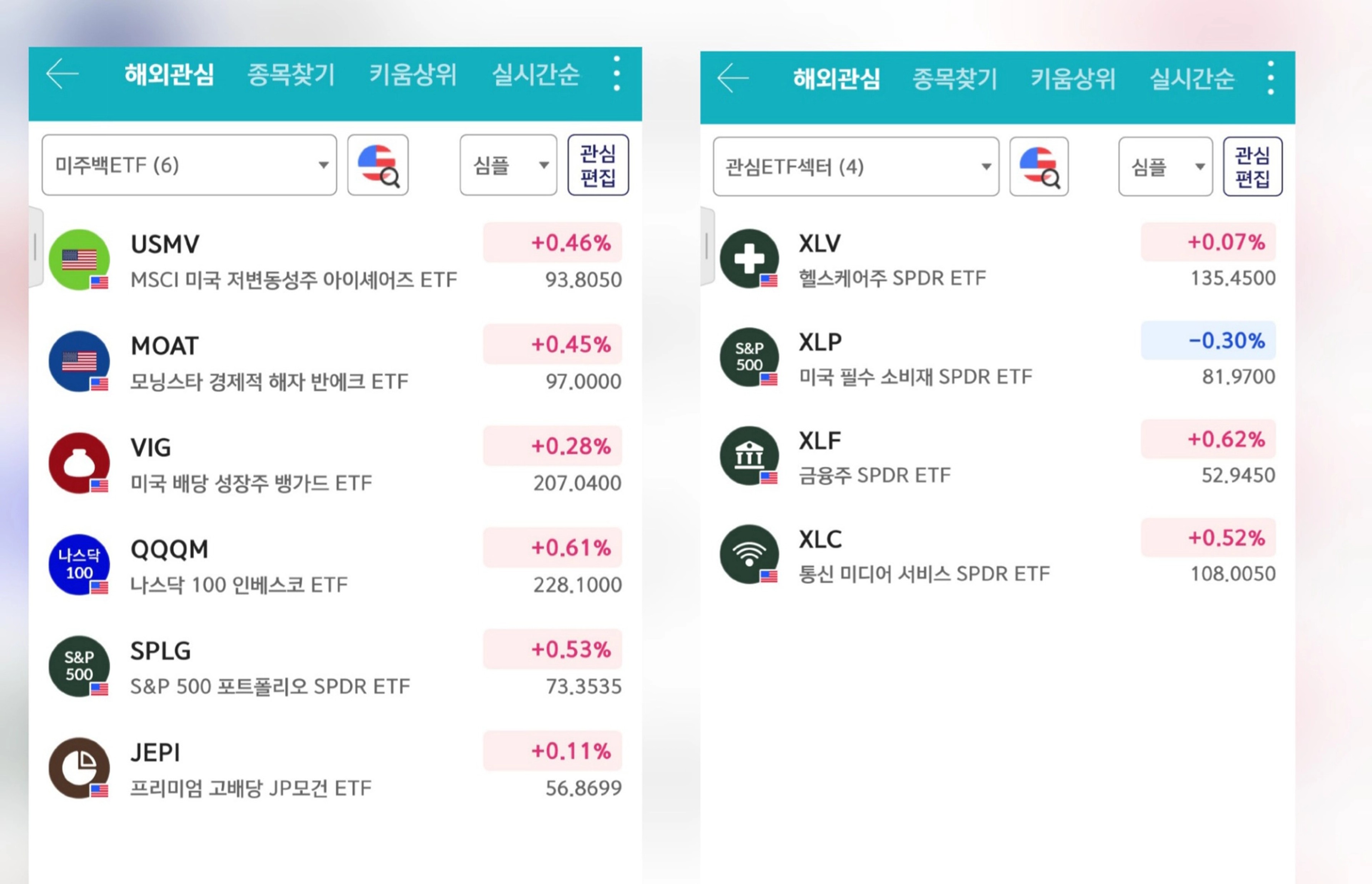Tap the VIG red money bag icon
This screenshot has width=1372, height=884.
click(79, 463)
